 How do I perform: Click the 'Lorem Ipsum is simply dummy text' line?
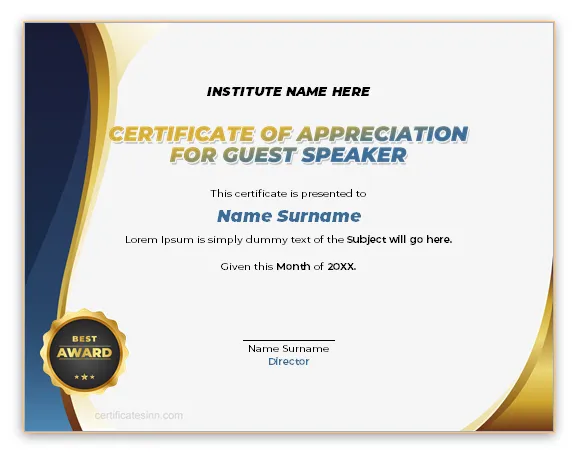click(288, 240)
